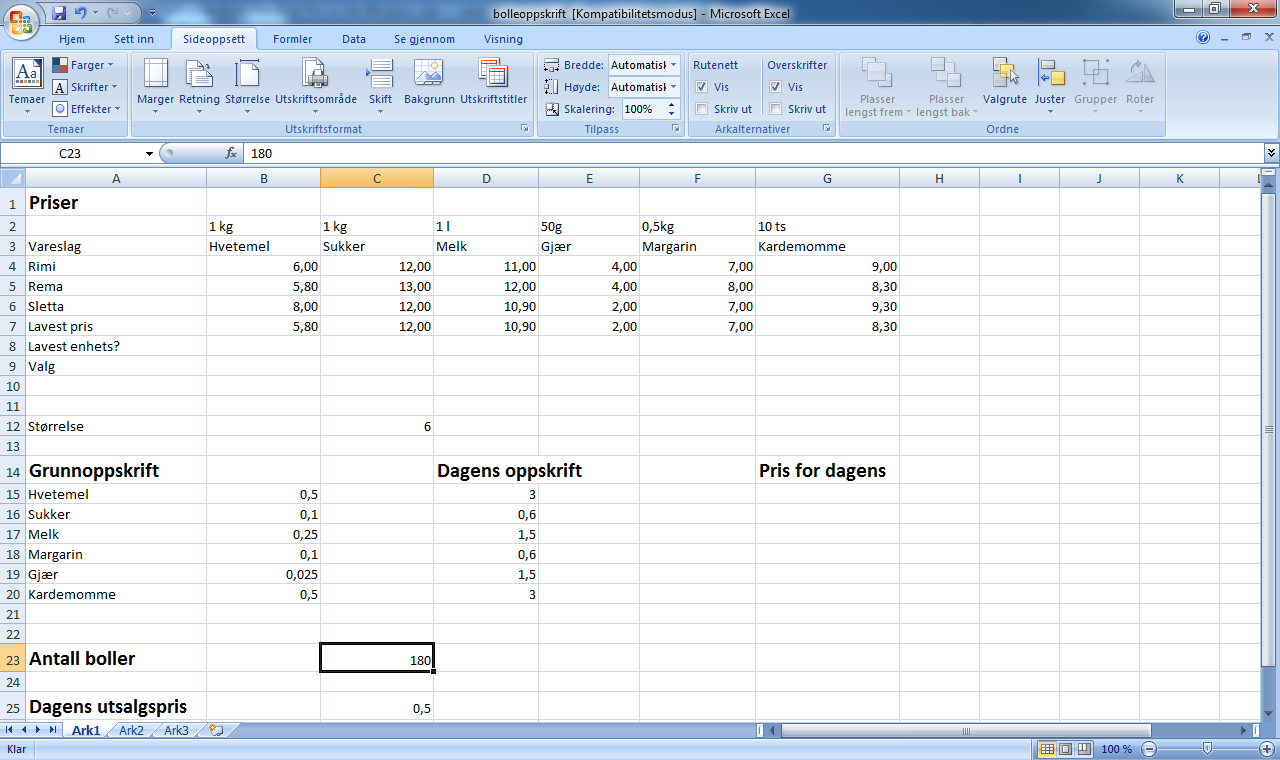Open Juster align objects menu
This screenshot has height=760, width=1280.
pos(1050,86)
